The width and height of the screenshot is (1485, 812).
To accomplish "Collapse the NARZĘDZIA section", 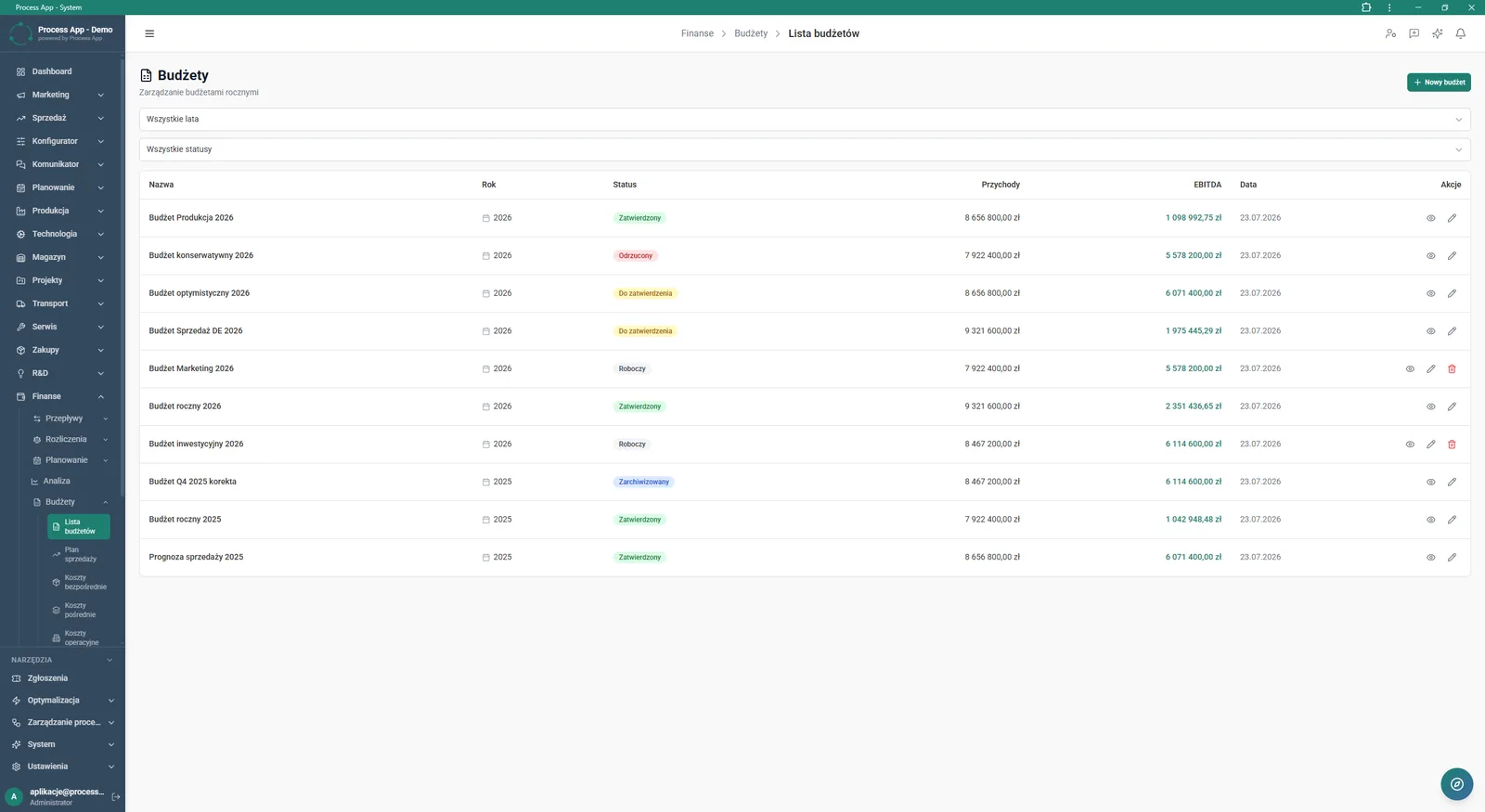I will coord(60,660).
